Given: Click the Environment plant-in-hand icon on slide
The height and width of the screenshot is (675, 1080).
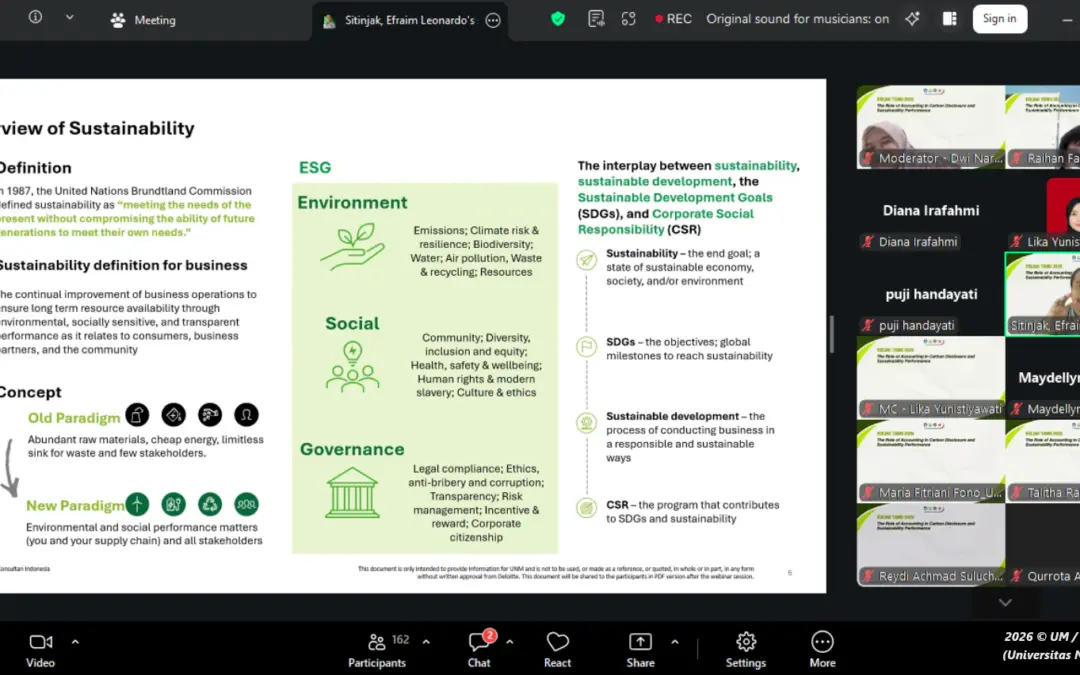Looking at the screenshot, I should pos(352,246).
